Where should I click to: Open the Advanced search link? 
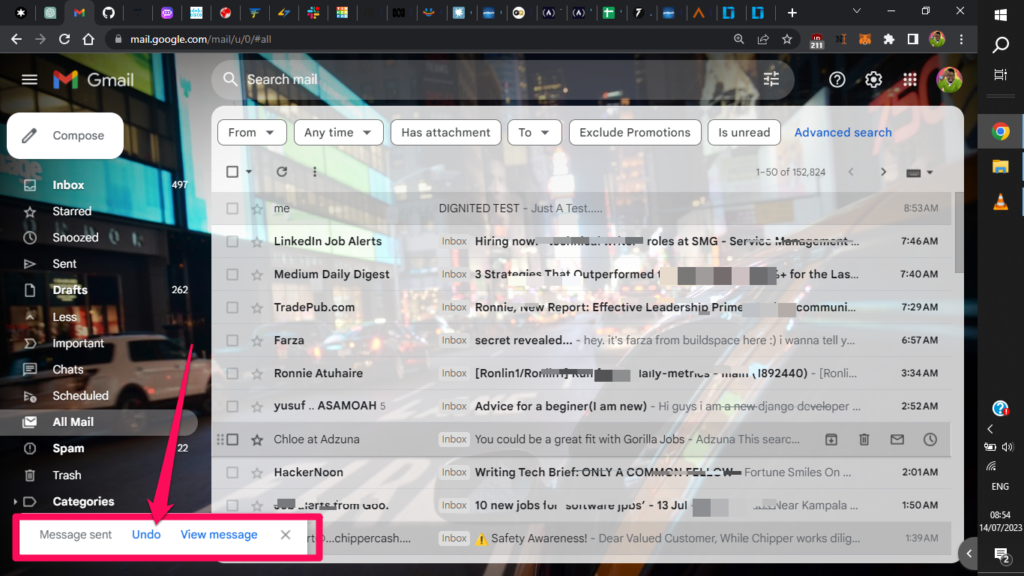(842, 133)
